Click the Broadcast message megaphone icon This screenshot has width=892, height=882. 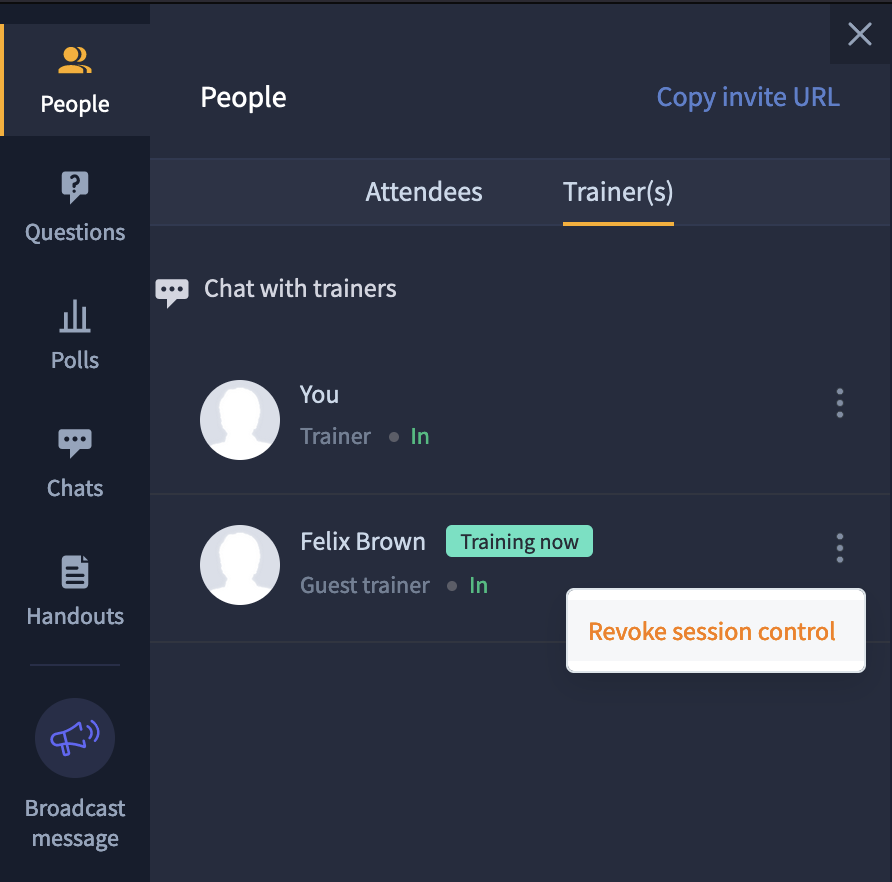(x=75, y=738)
